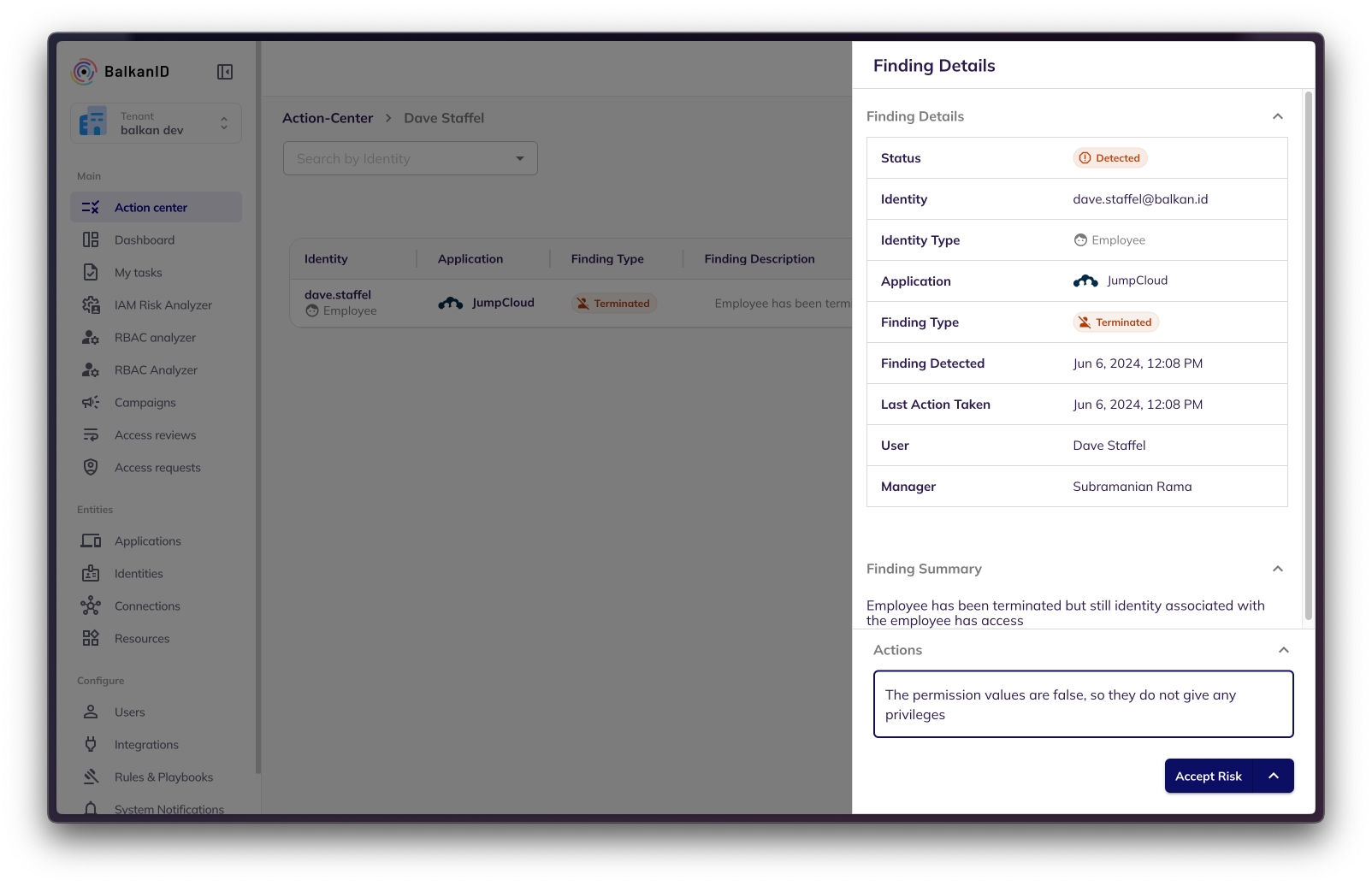Open the Search by Identity dropdown arrow
The height and width of the screenshot is (886, 1372).
[520, 158]
